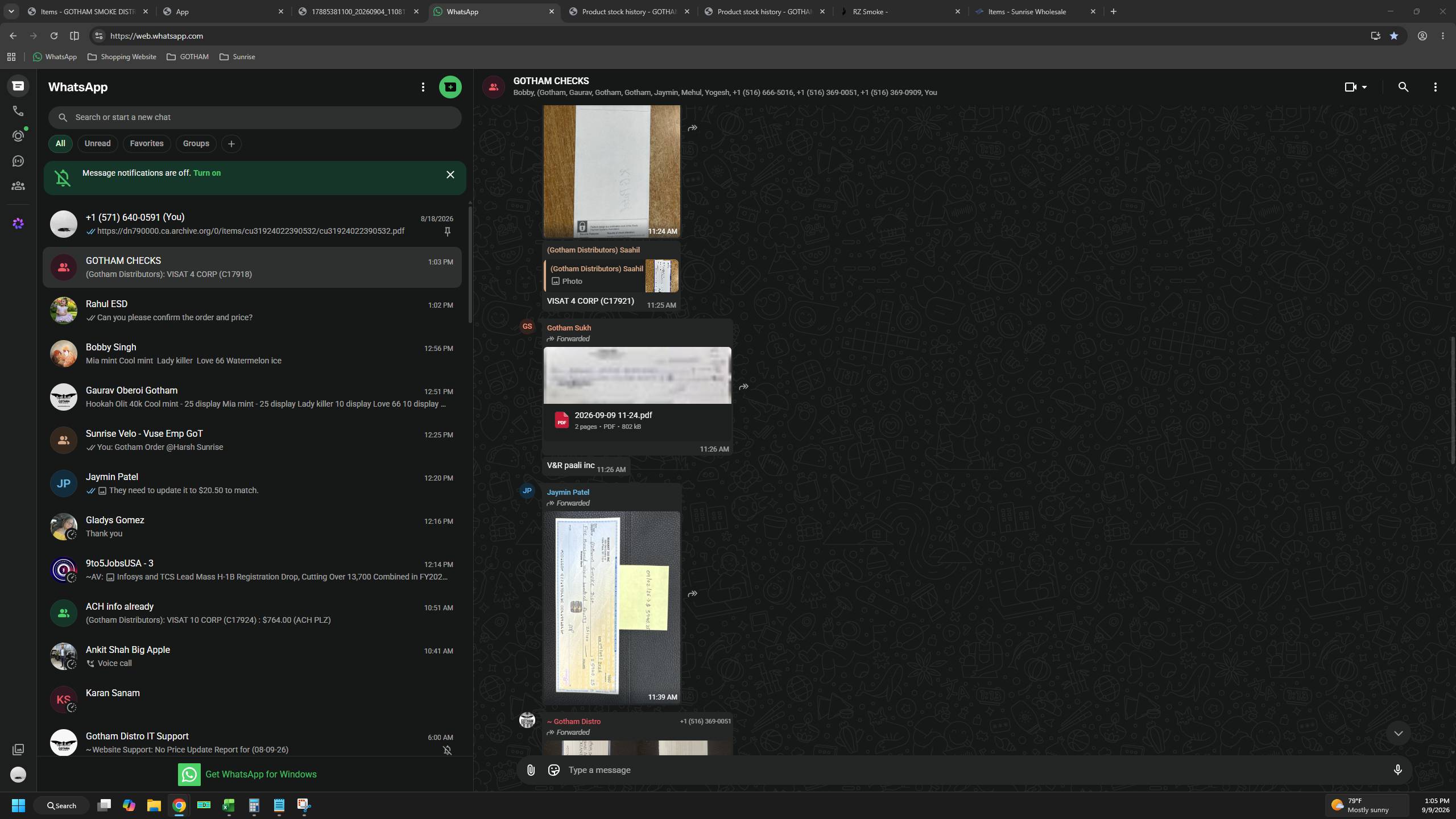
Task: Click the voice message microphone icon
Action: click(1397, 770)
